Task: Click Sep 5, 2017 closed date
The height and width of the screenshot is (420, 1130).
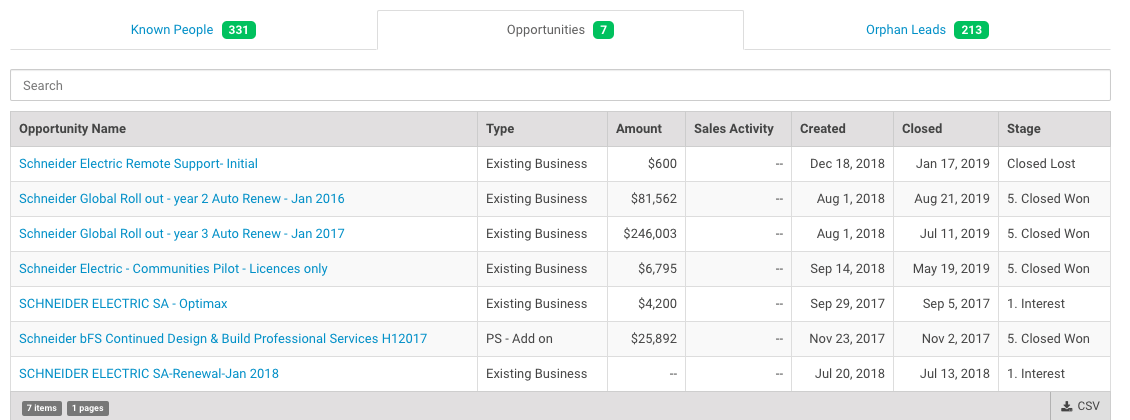Action: tap(956, 304)
